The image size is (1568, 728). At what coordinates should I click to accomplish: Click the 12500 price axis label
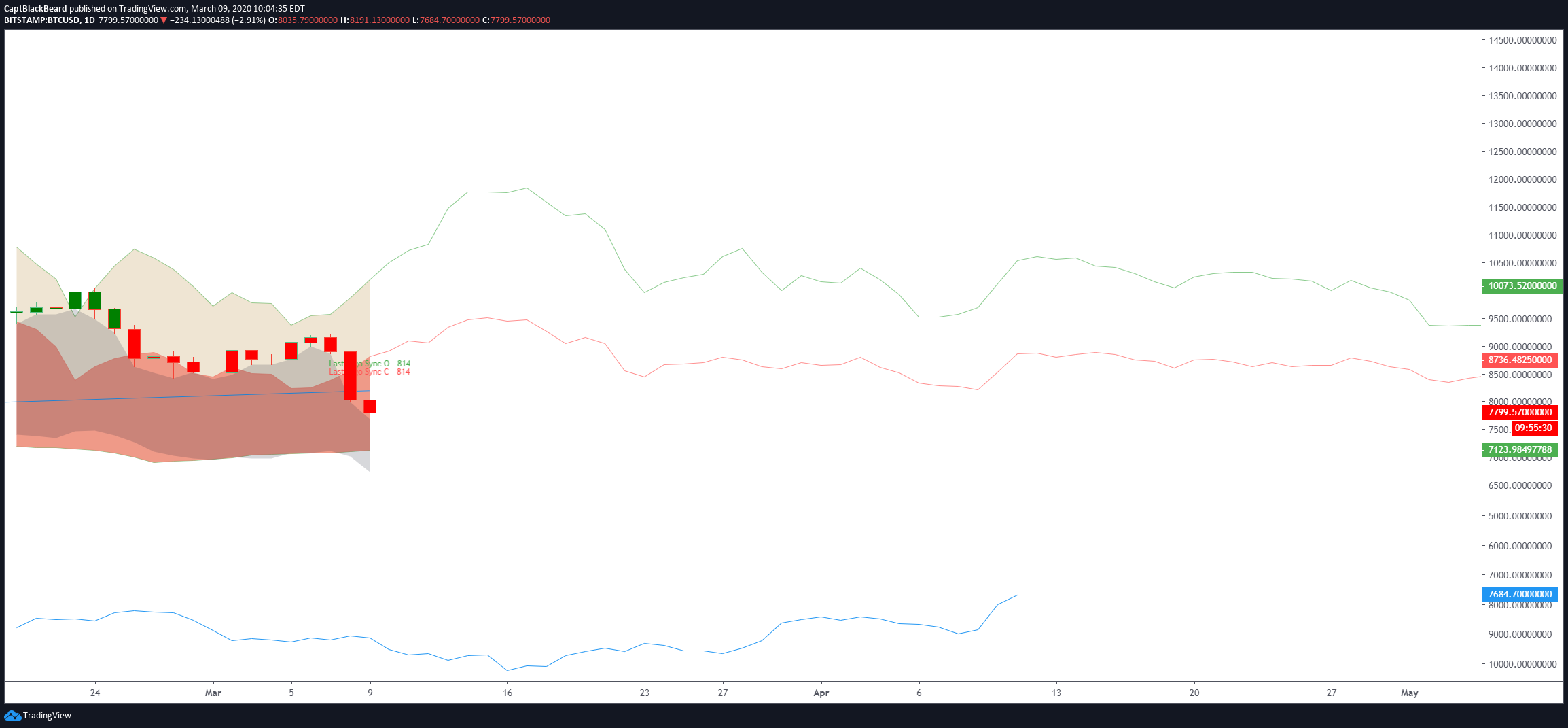(x=1522, y=152)
